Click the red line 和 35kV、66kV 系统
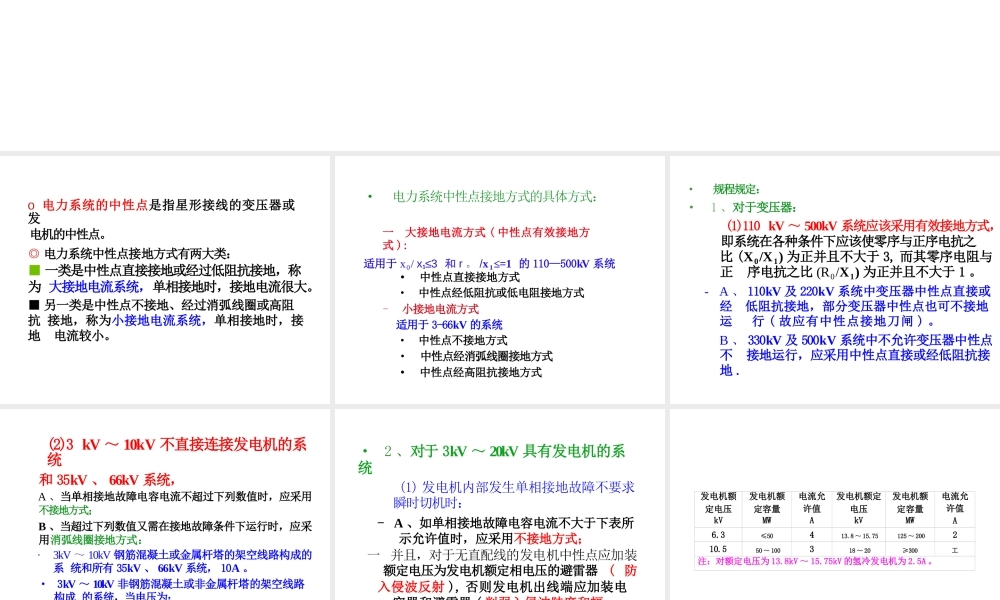This screenshot has height=600, width=1000. [107, 479]
